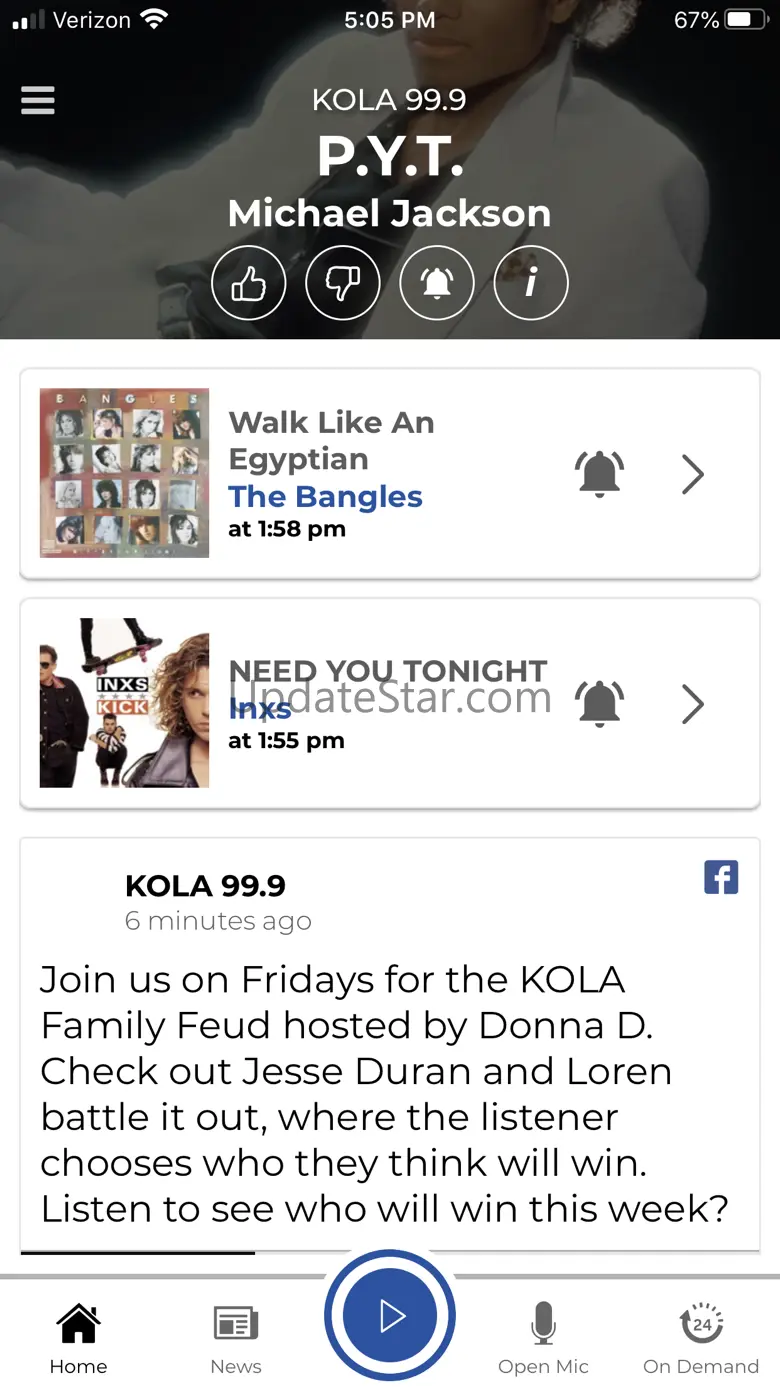This screenshot has width=780, height=1387.
Task: Switch to the Home tab
Action: pos(78,1338)
